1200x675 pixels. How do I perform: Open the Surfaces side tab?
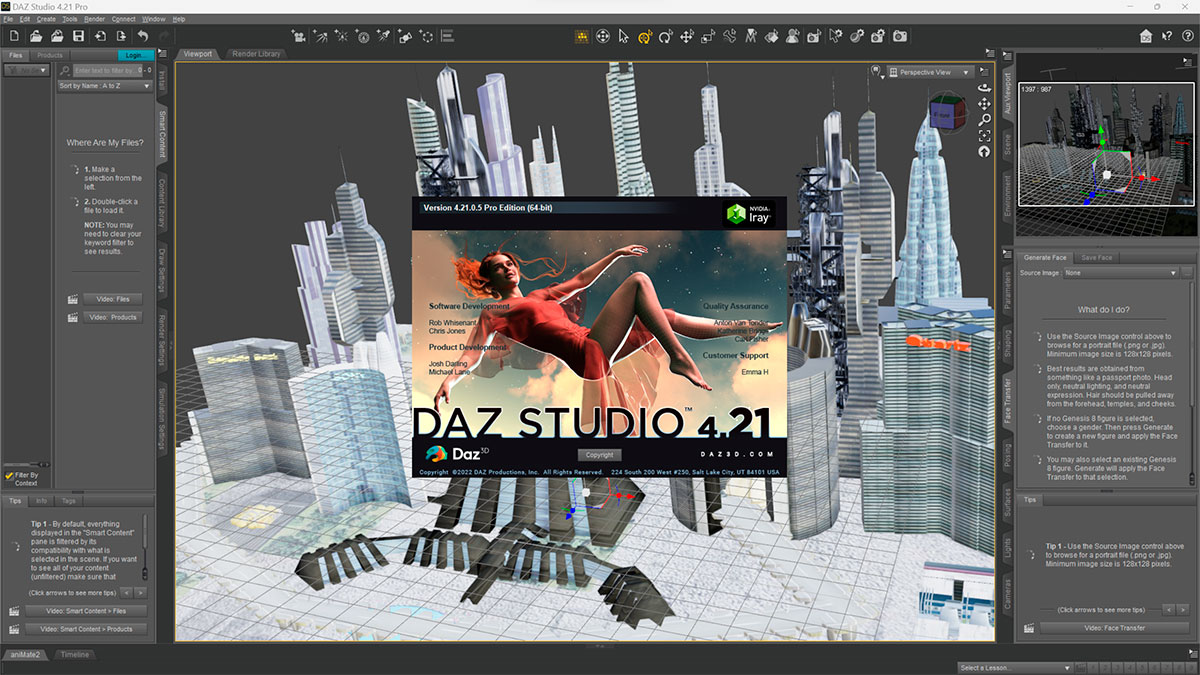[1007, 502]
